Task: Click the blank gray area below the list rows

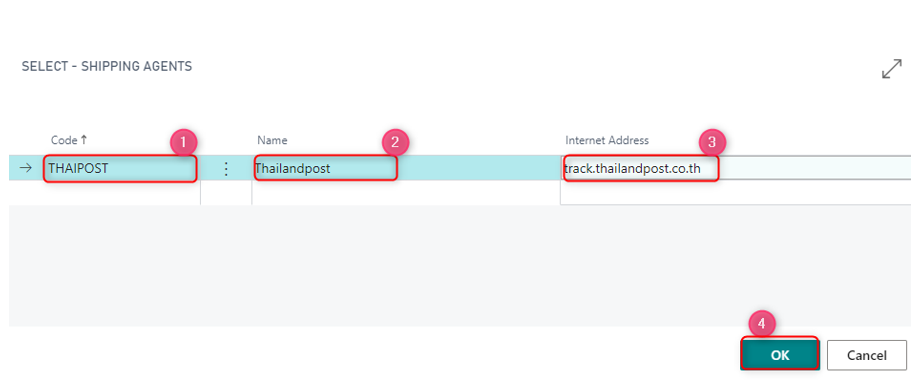Action: 461,265
